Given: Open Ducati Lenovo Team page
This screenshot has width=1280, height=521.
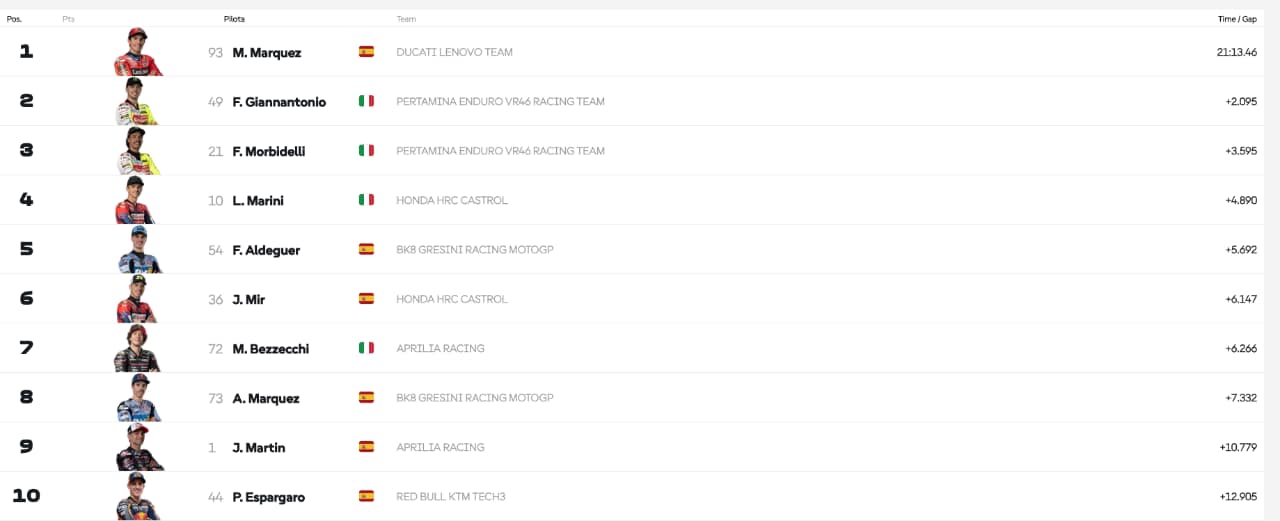Looking at the screenshot, I should pos(454,52).
